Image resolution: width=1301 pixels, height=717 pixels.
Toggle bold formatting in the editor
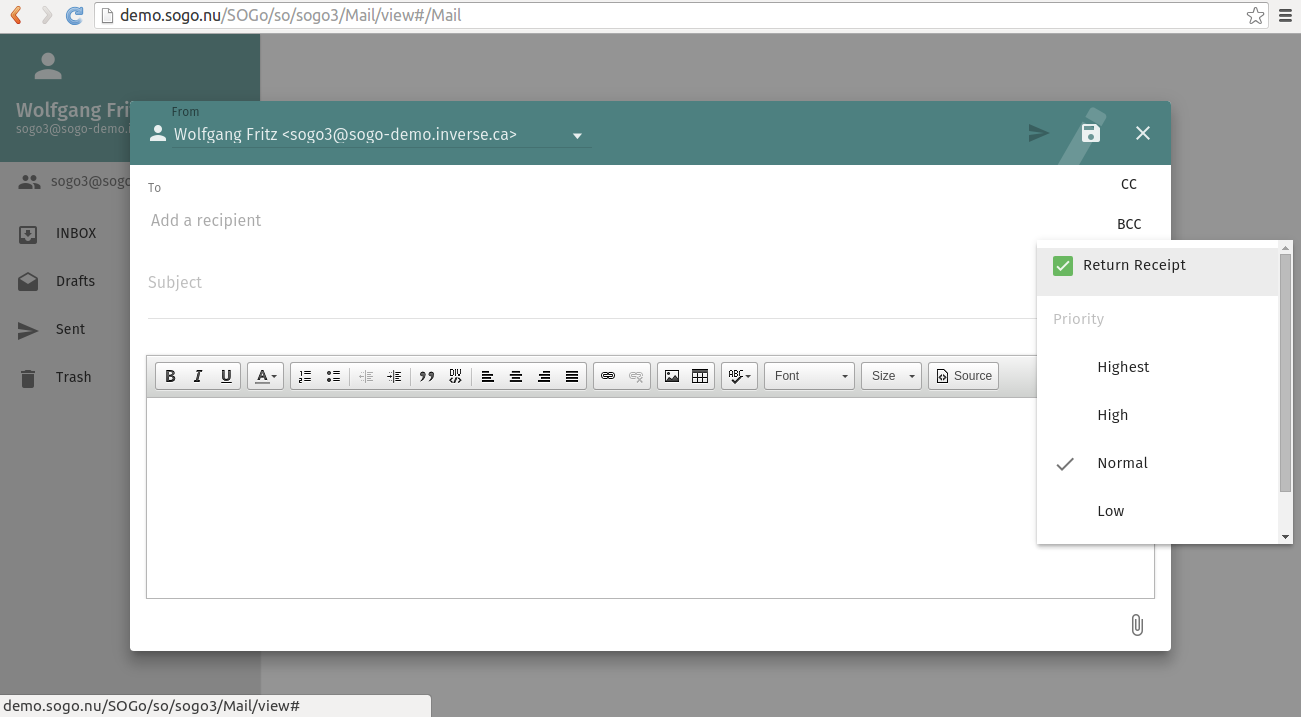tap(170, 376)
